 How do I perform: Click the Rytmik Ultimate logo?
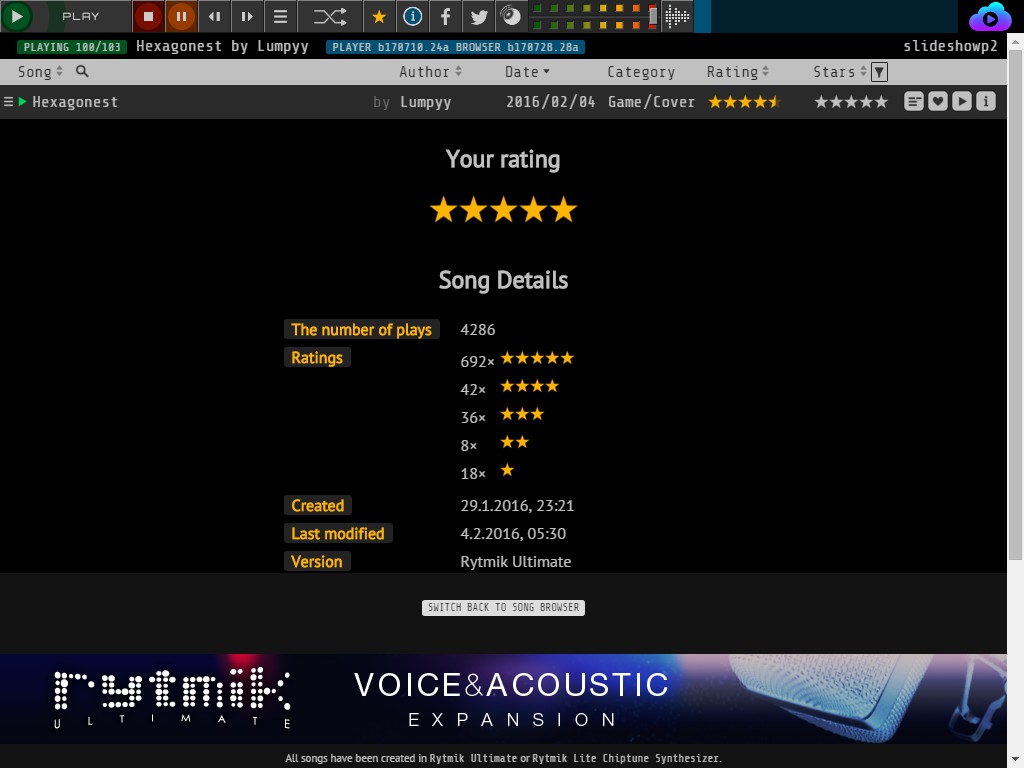172,697
